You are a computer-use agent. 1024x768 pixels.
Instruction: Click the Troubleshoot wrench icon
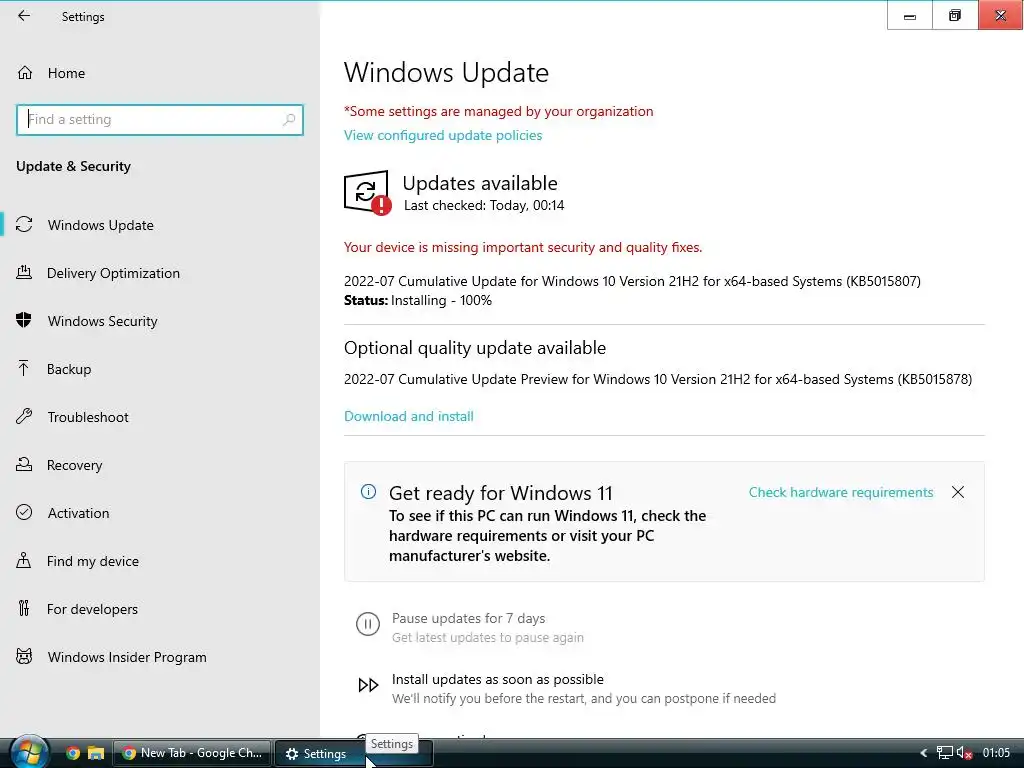[24, 417]
